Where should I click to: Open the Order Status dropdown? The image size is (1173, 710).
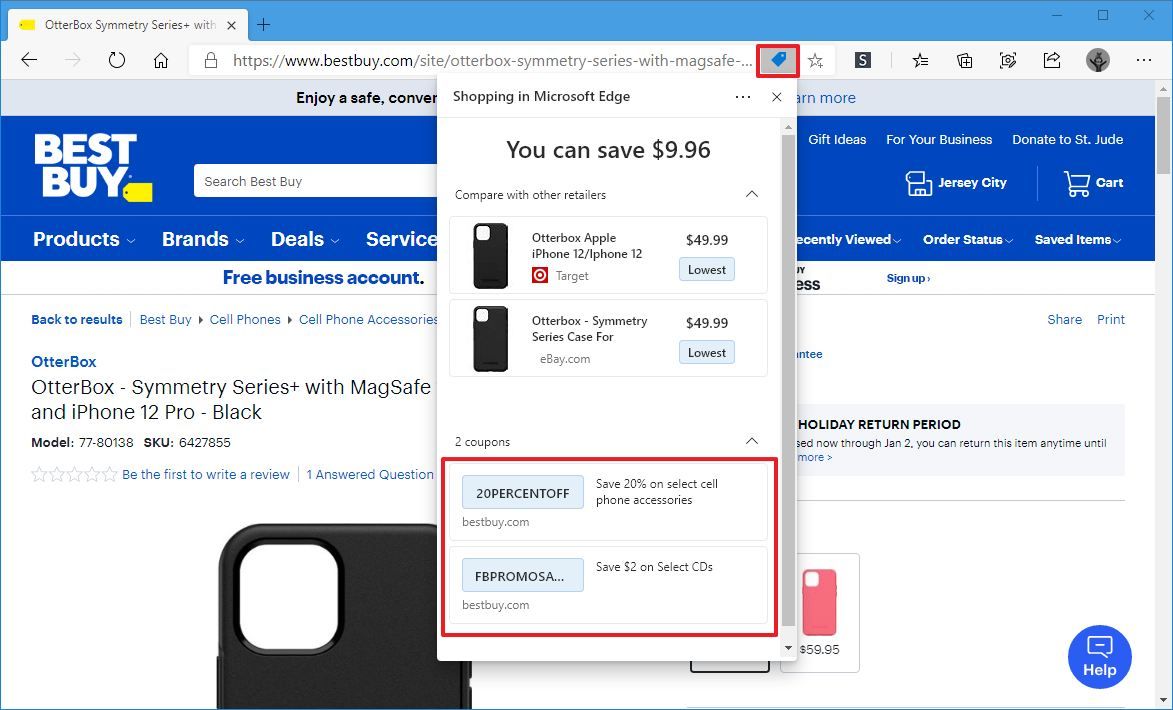tap(966, 239)
